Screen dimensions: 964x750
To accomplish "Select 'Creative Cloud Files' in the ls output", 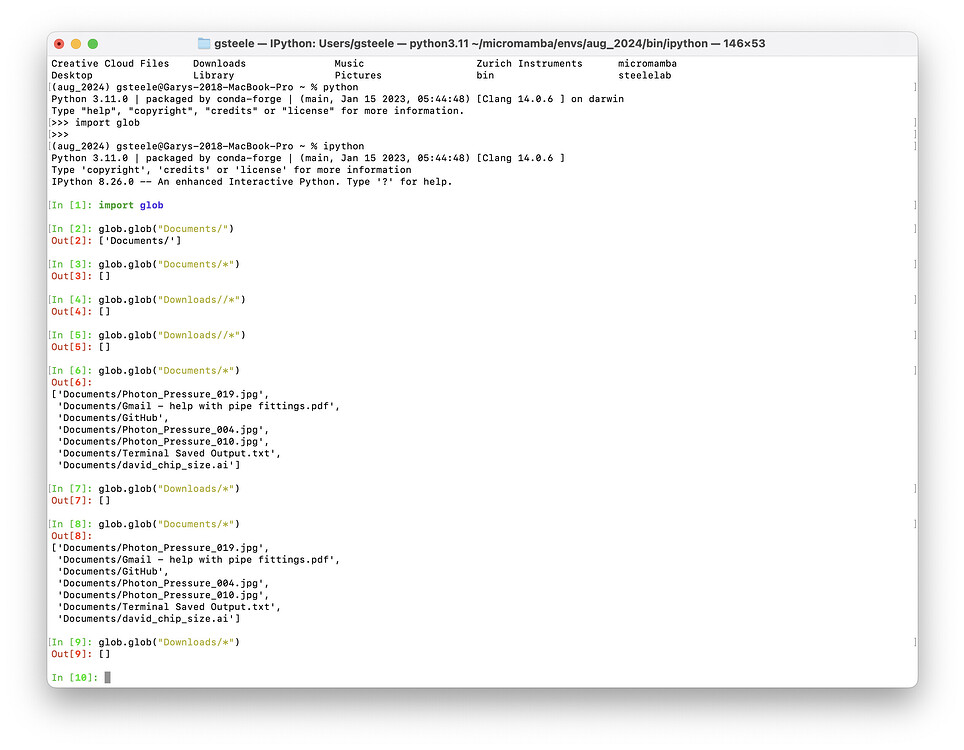I will click(110, 62).
